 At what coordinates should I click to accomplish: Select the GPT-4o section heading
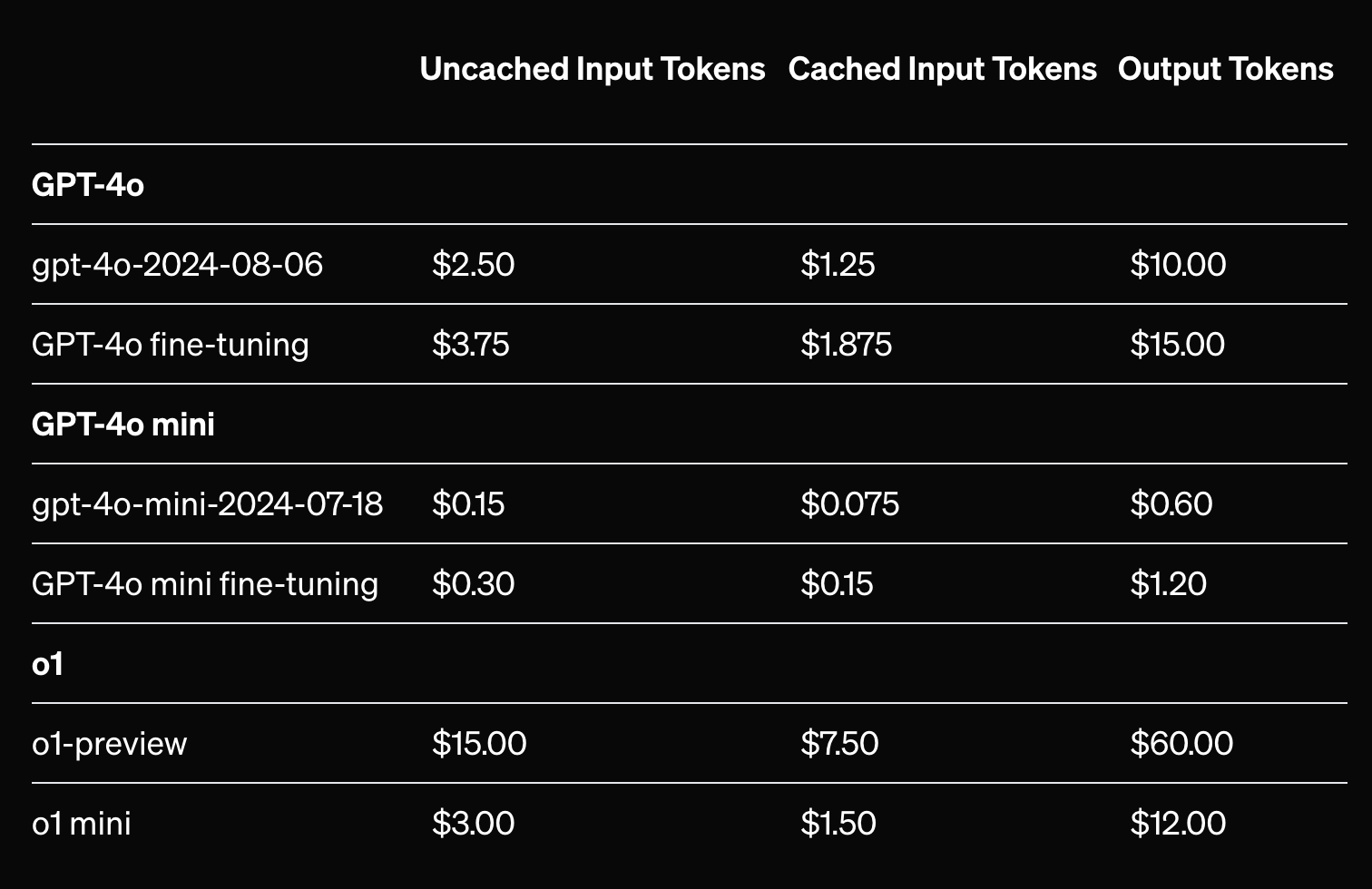pos(88,185)
